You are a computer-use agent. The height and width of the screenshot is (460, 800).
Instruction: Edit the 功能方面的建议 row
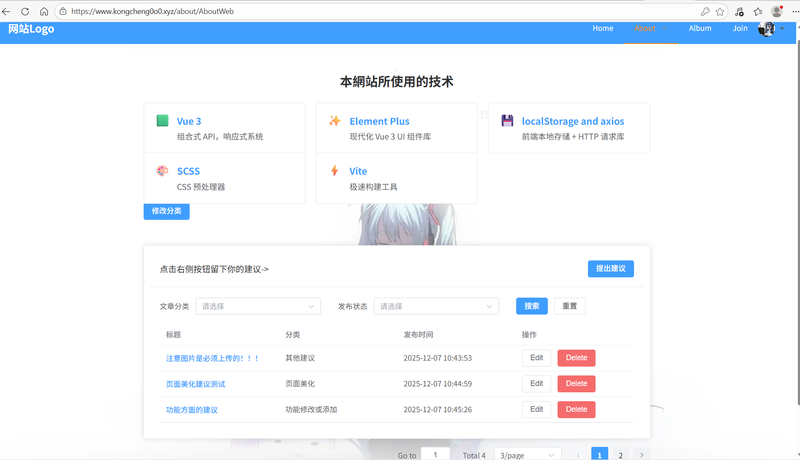pyautogui.click(x=536, y=409)
